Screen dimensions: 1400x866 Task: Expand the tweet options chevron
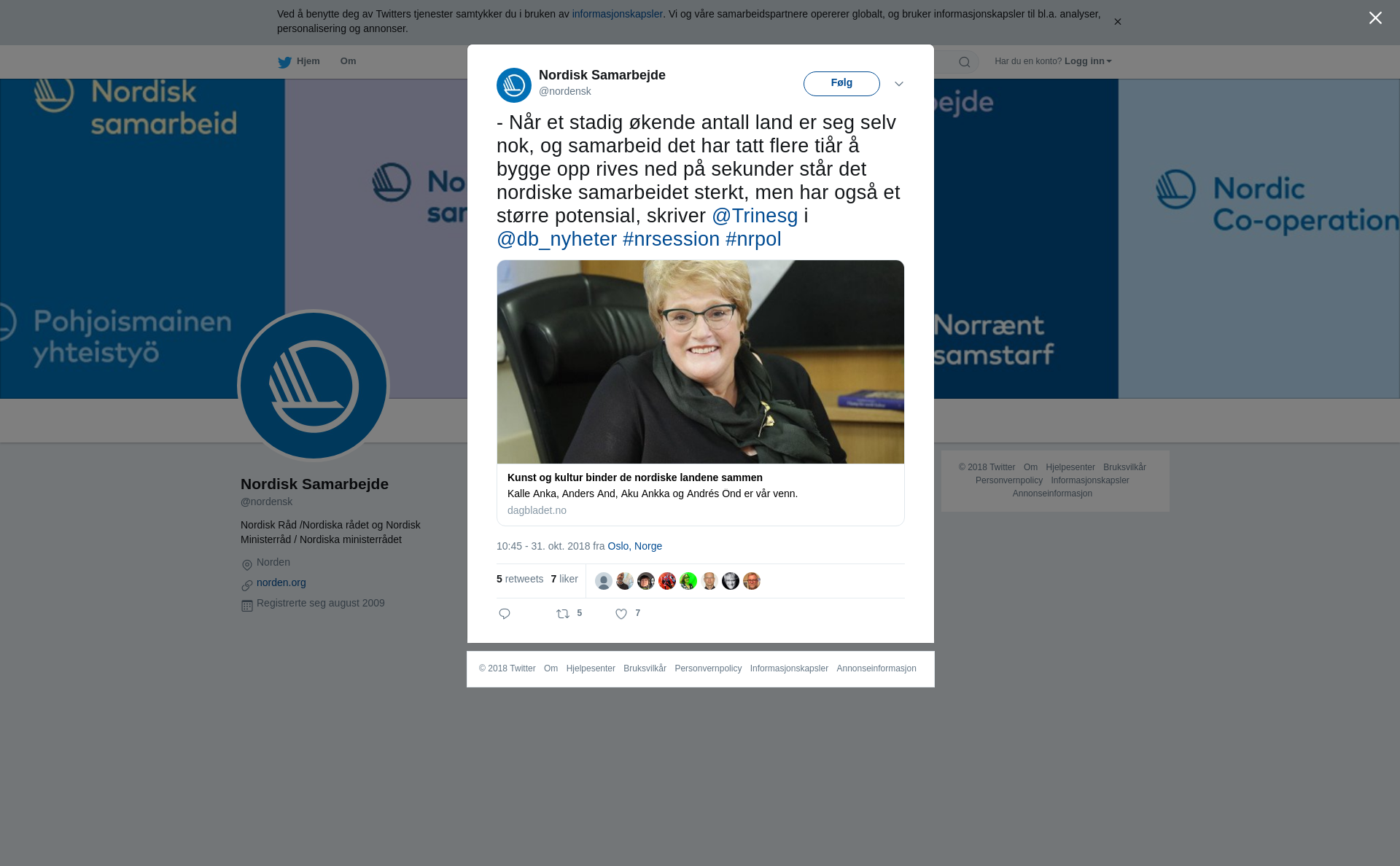(x=899, y=84)
